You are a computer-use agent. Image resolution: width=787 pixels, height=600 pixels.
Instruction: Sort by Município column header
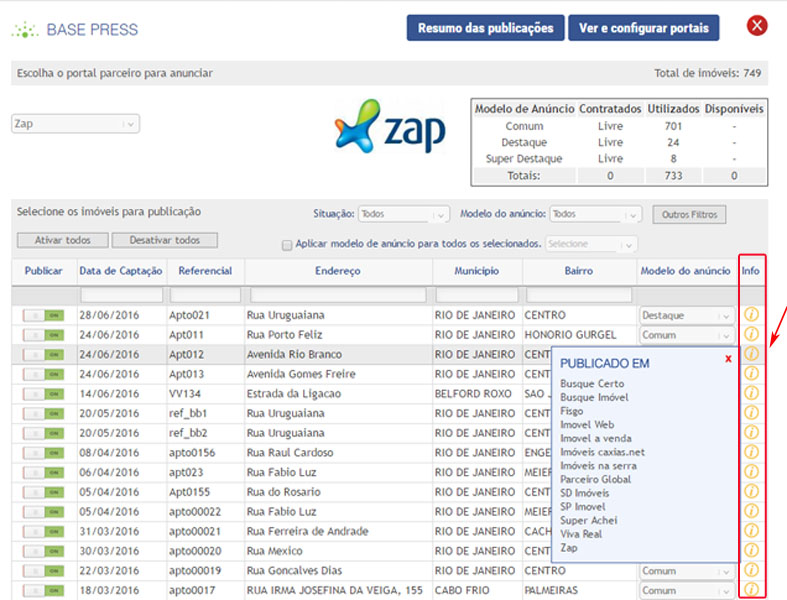tap(476, 271)
